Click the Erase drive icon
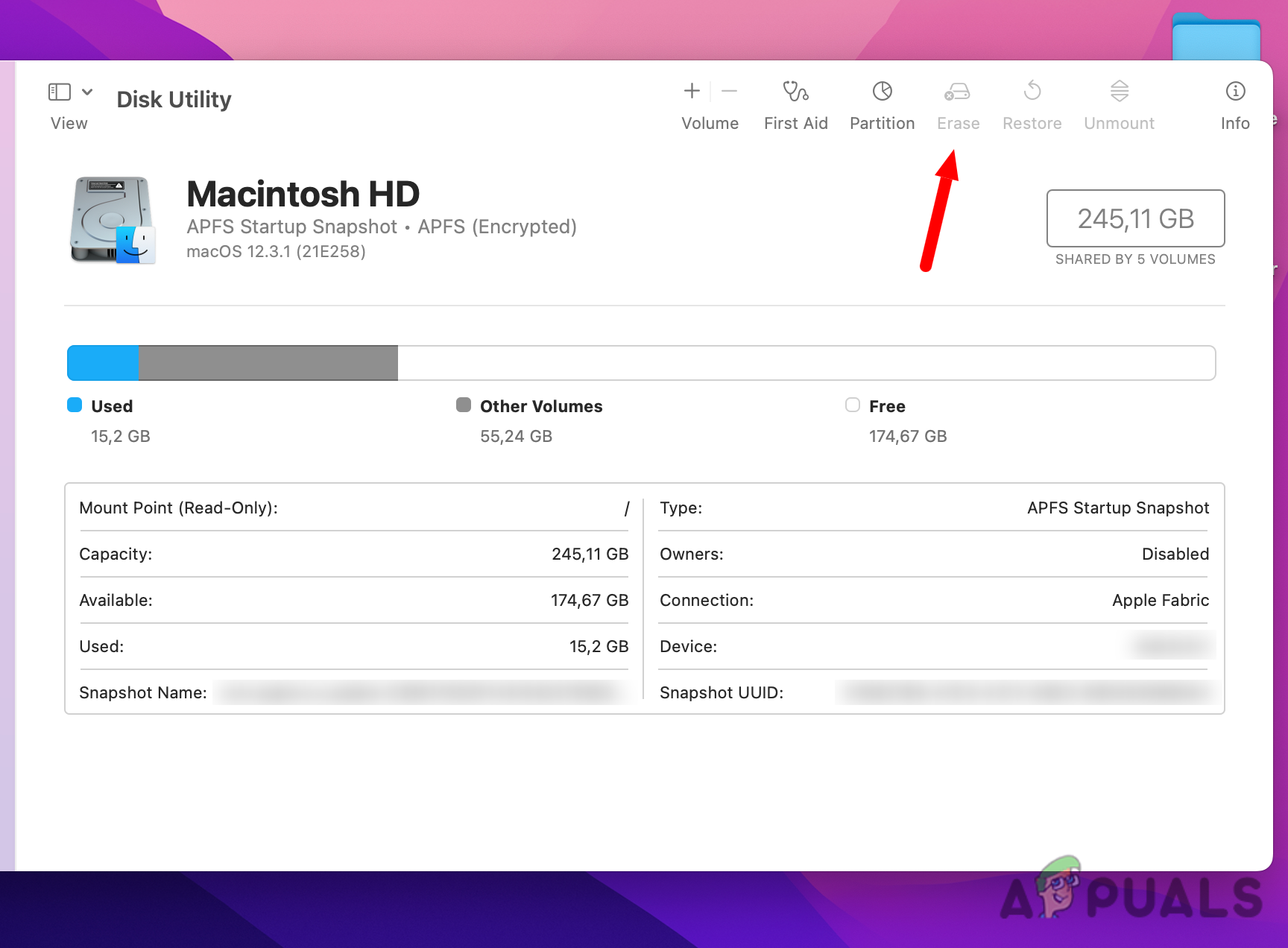This screenshot has width=1288, height=948. tap(957, 92)
